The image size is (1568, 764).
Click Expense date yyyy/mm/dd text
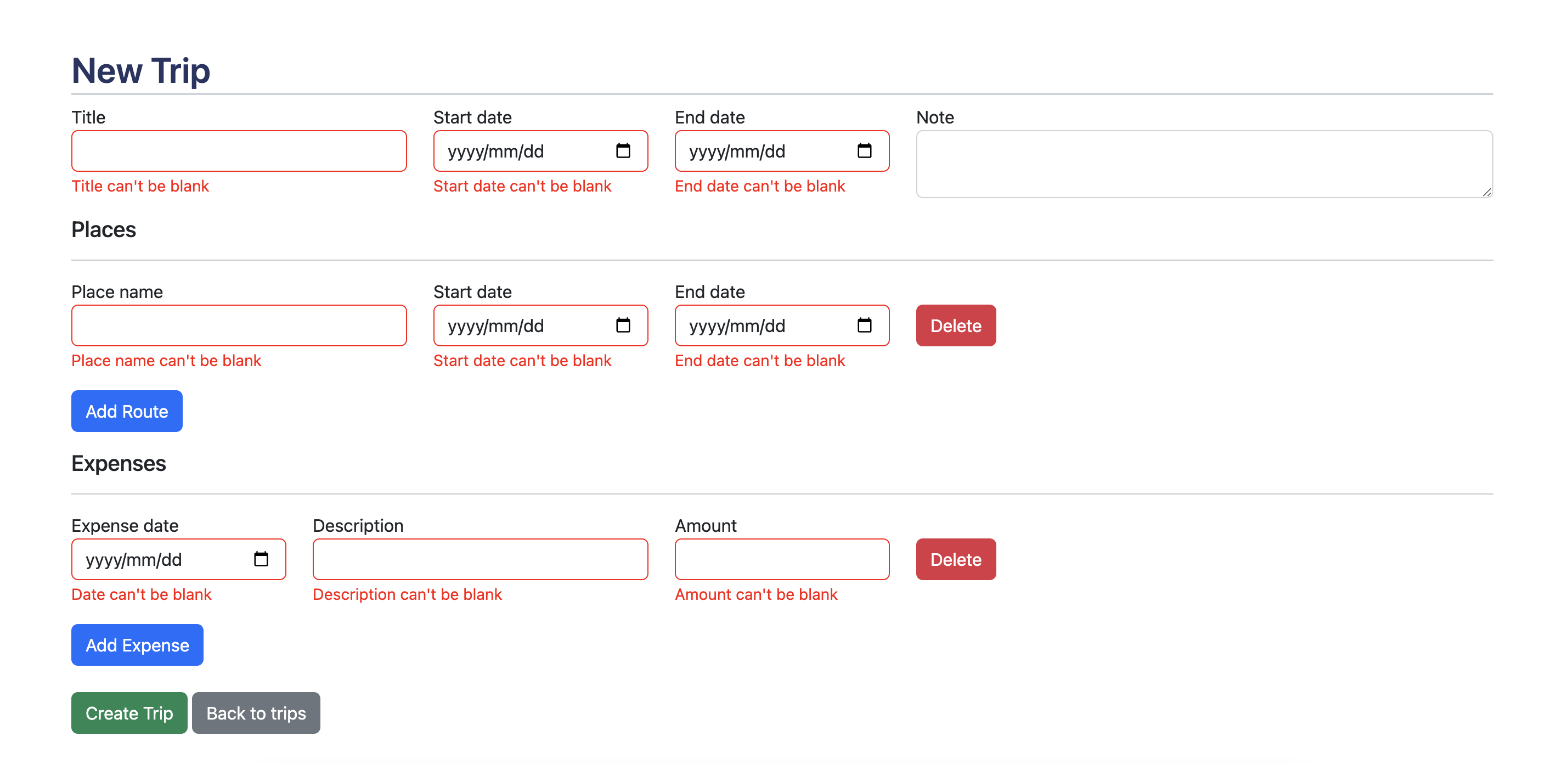point(133,559)
